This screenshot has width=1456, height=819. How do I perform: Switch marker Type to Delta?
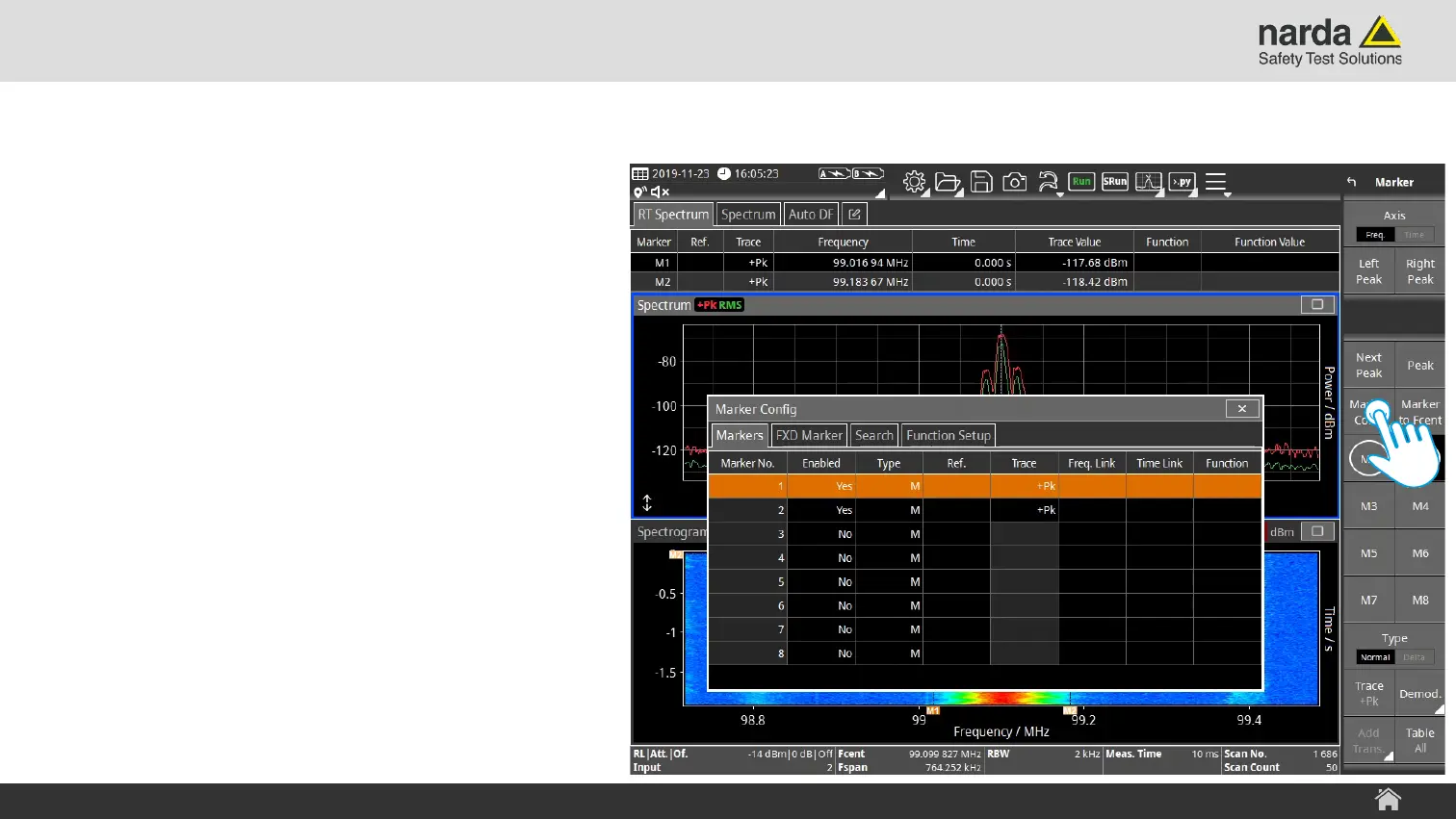click(x=1414, y=657)
